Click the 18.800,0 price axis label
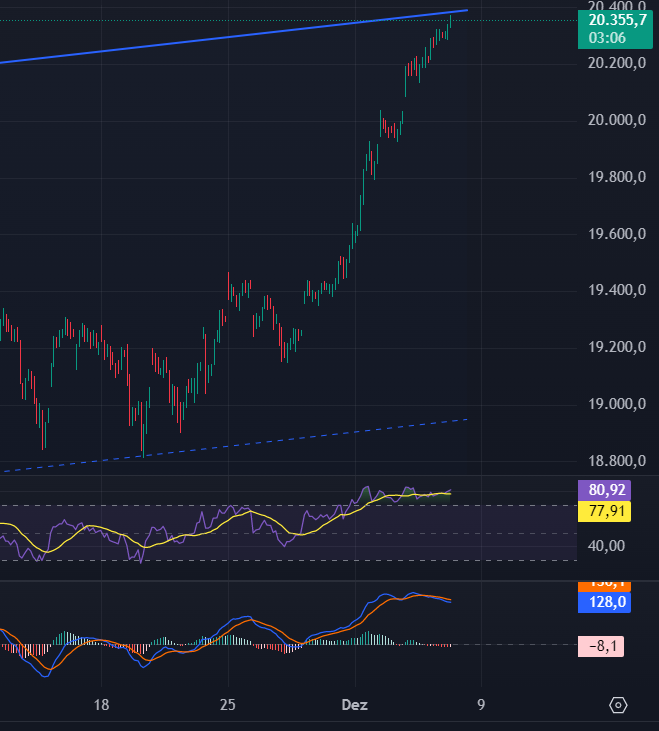The image size is (659, 731). (617, 461)
